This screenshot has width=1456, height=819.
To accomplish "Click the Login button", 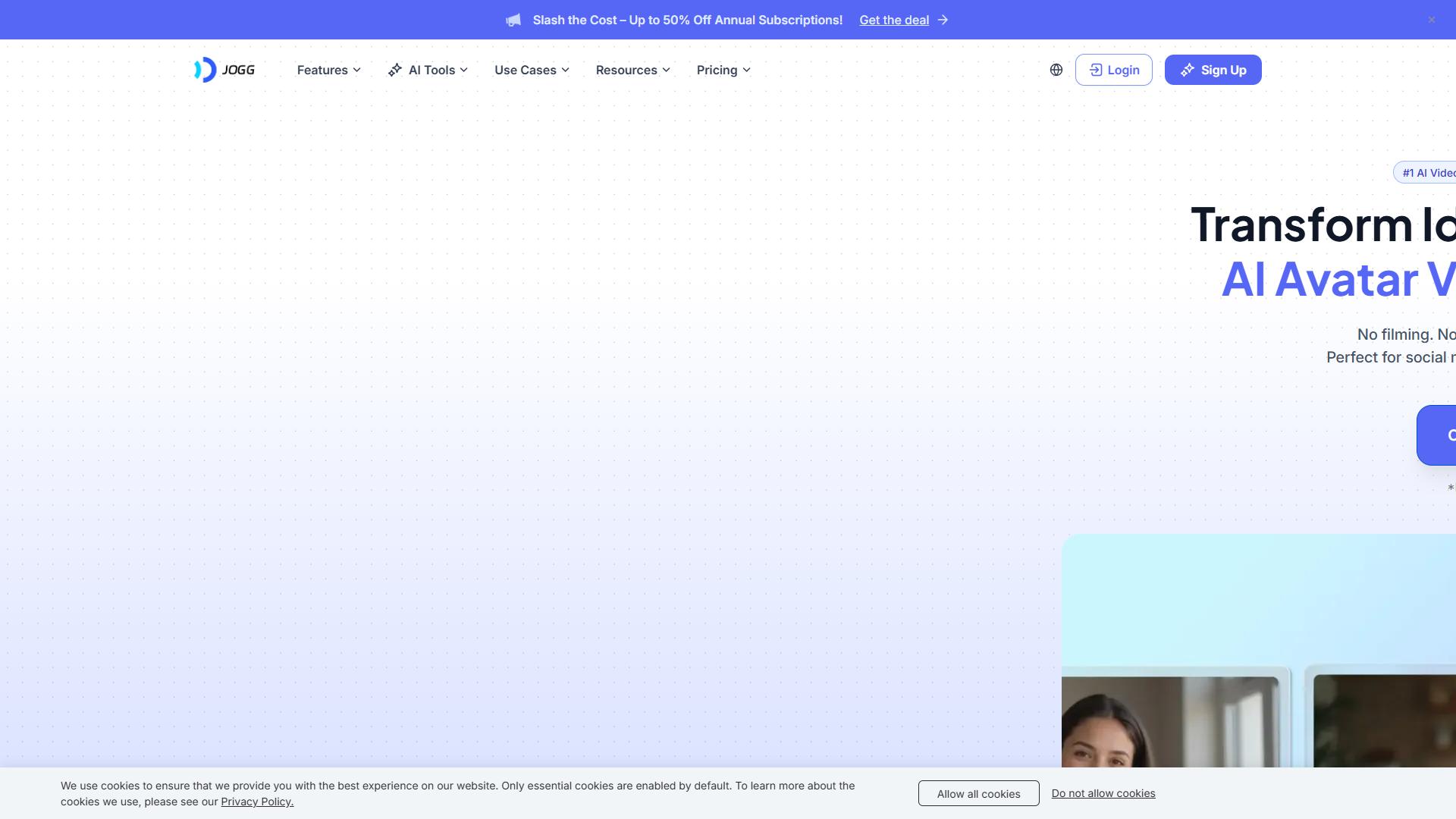I will [x=1113, y=70].
